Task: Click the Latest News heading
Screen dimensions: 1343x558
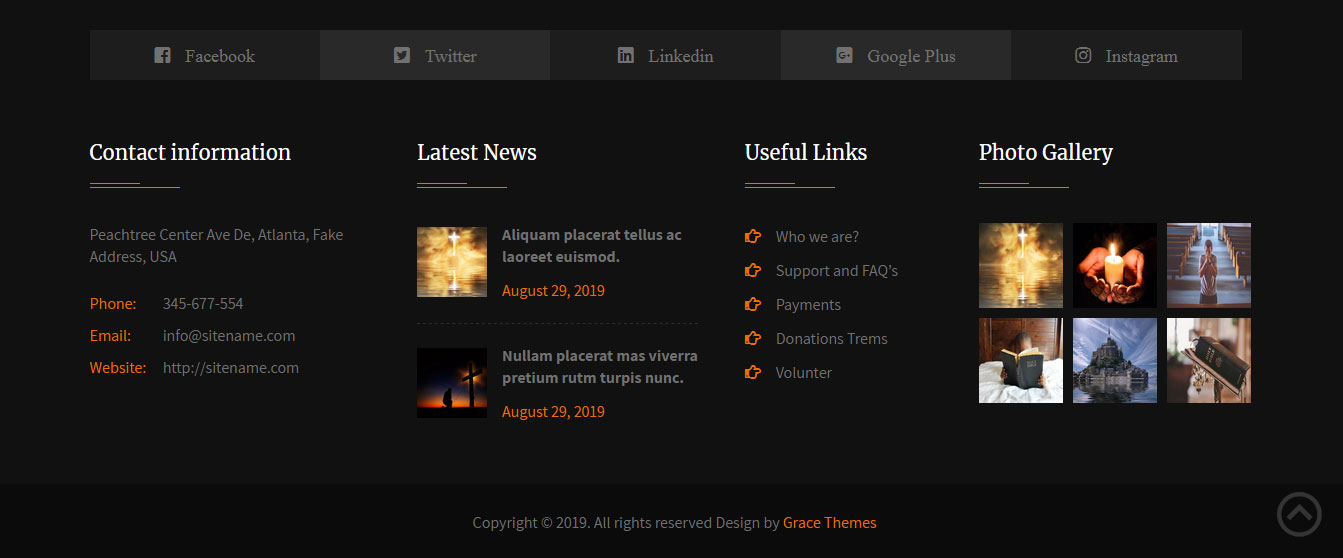Action: point(477,152)
